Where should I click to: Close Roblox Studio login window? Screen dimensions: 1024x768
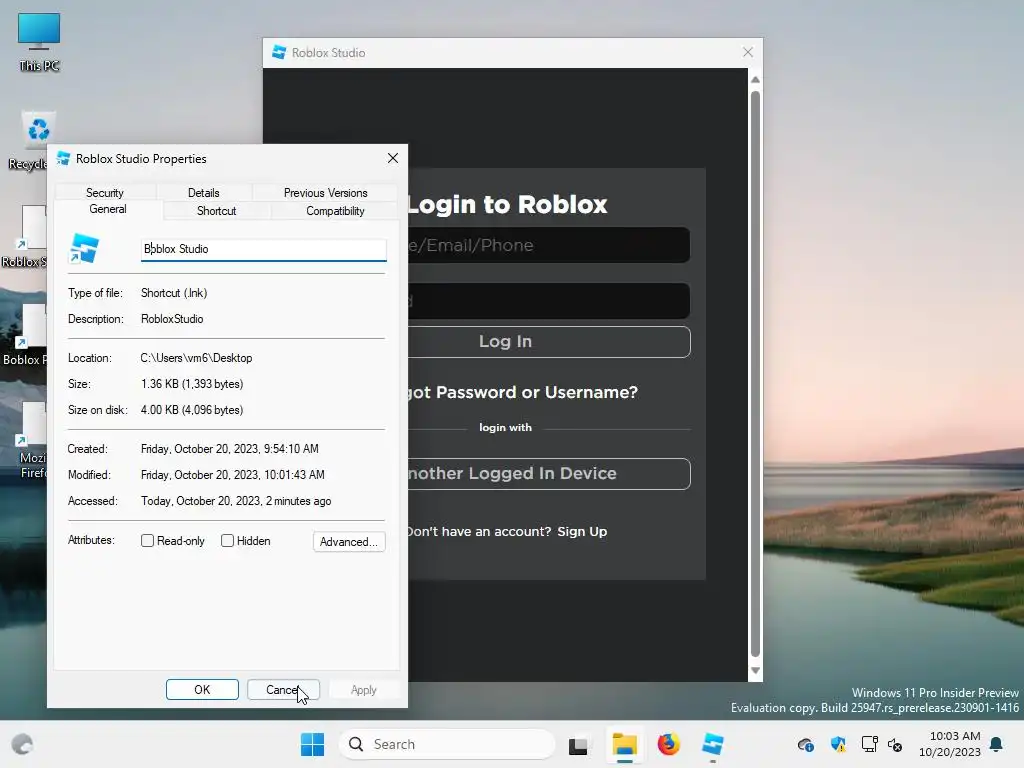pos(748,52)
